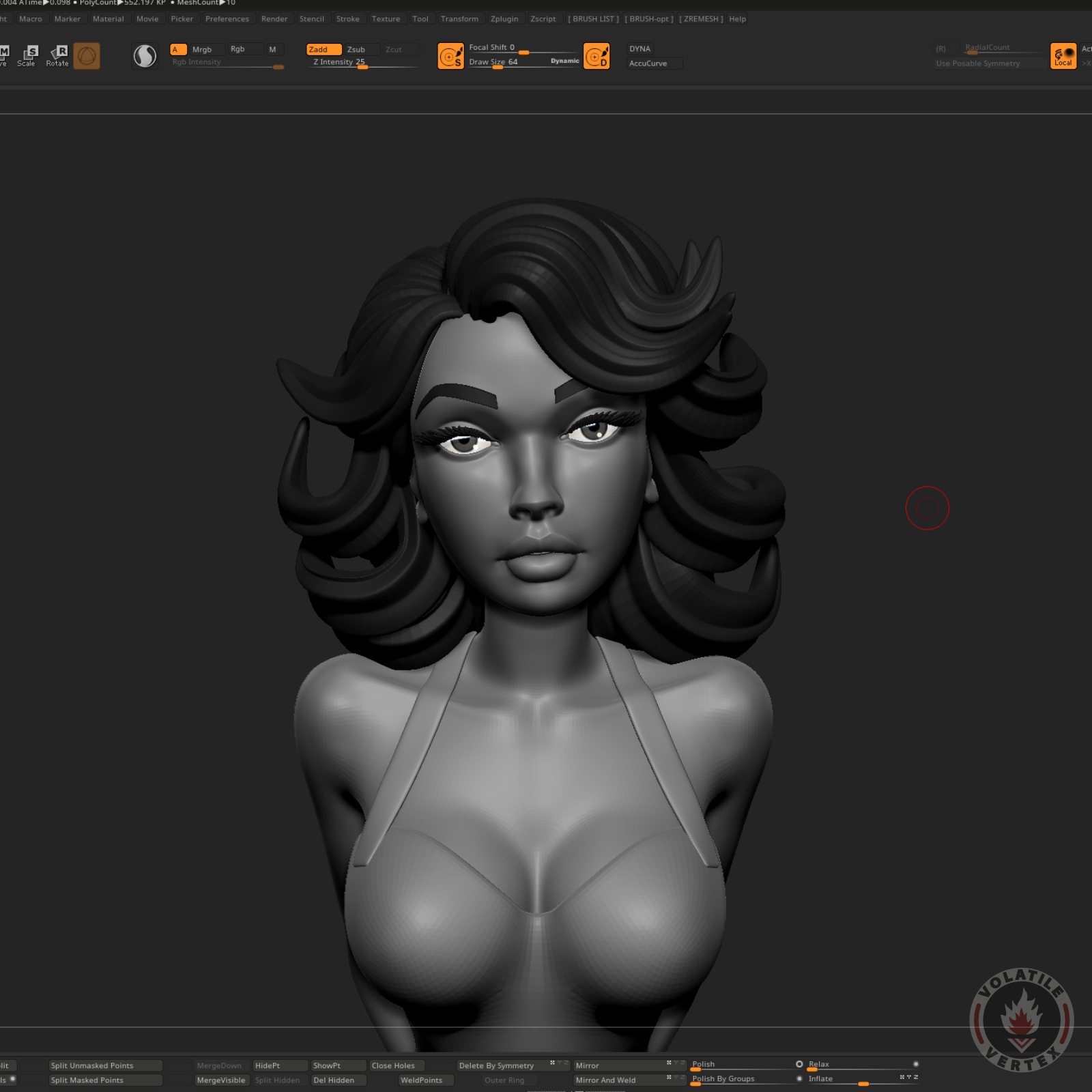Click the brush icon marked S
This screenshot has width=1092, height=1092.
pyautogui.click(x=450, y=56)
